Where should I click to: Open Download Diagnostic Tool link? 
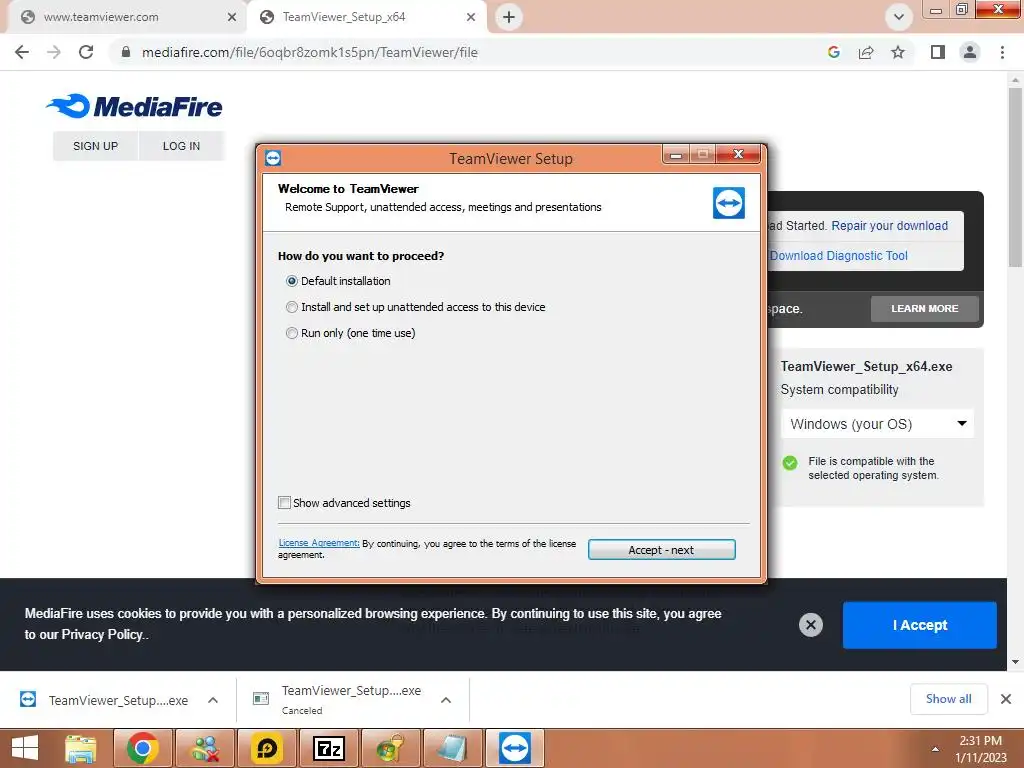[x=839, y=256]
